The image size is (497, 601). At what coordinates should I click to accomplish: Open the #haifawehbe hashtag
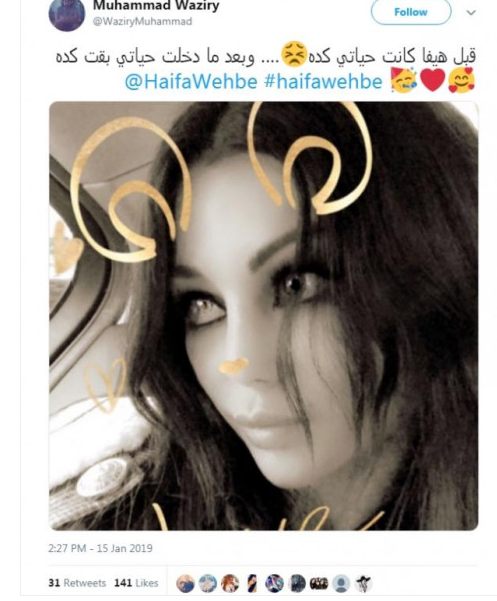323,82
